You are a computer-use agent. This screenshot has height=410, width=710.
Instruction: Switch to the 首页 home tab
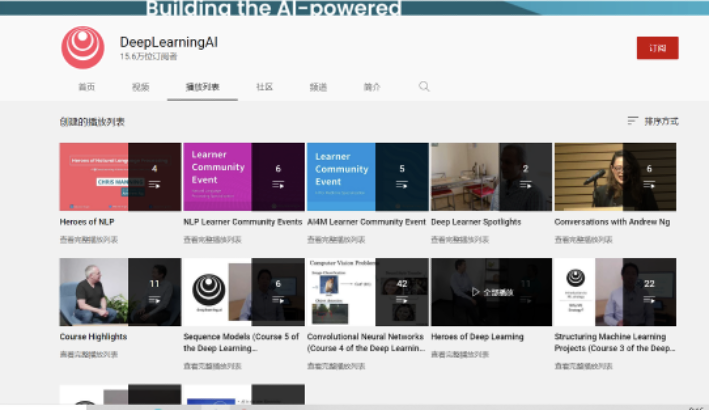click(86, 87)
